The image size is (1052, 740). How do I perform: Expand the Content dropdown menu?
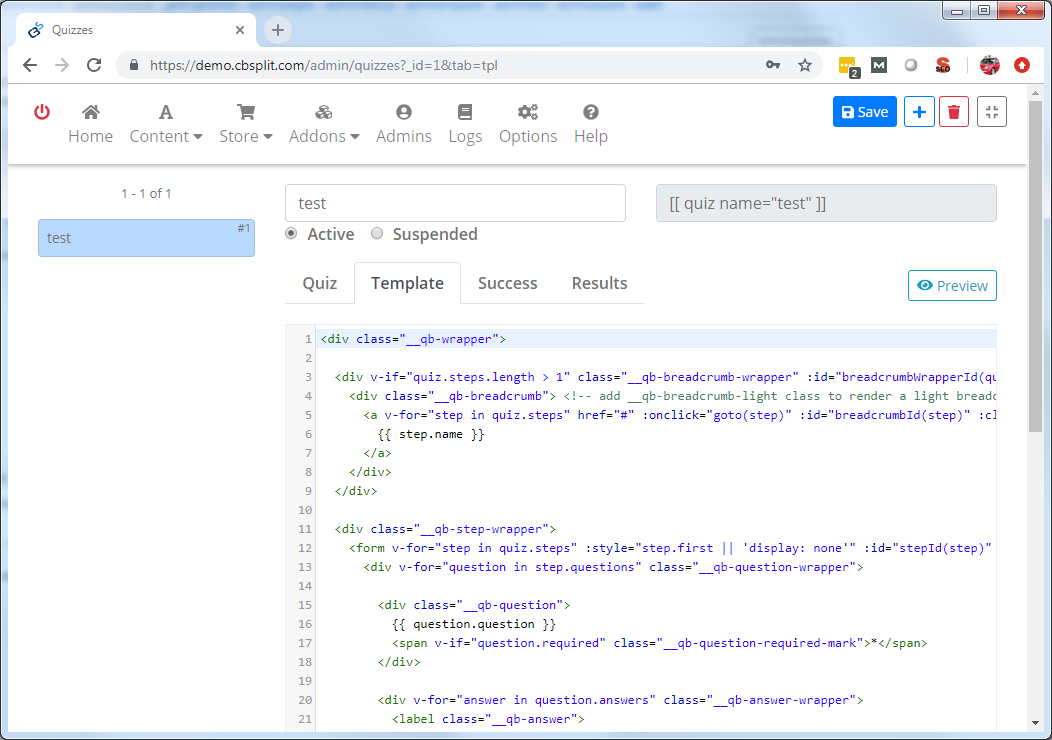[x=166, y=124]
